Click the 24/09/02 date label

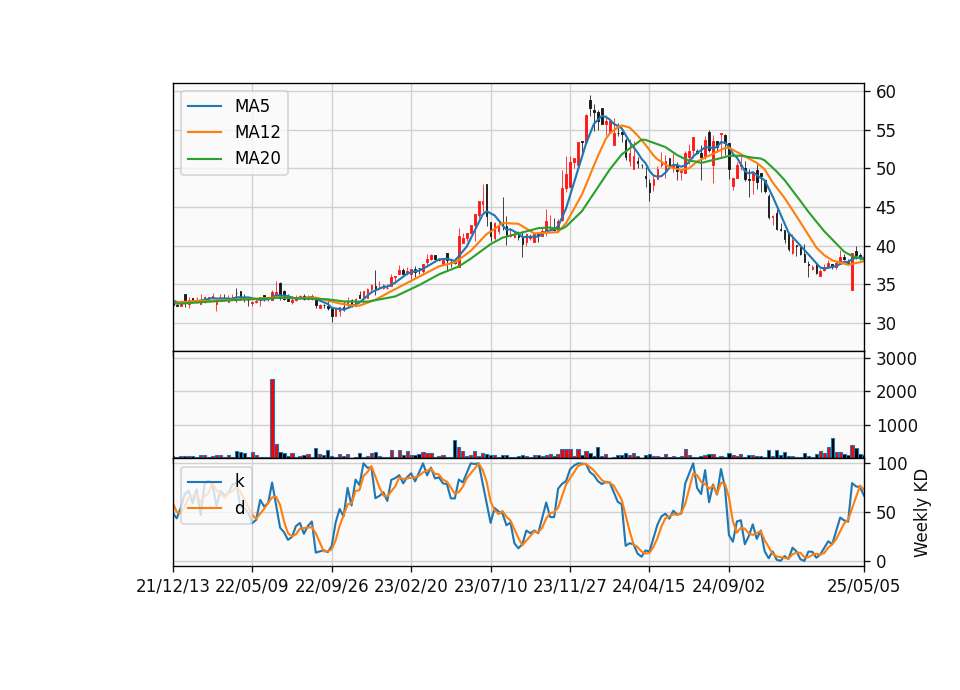[729, 586]
